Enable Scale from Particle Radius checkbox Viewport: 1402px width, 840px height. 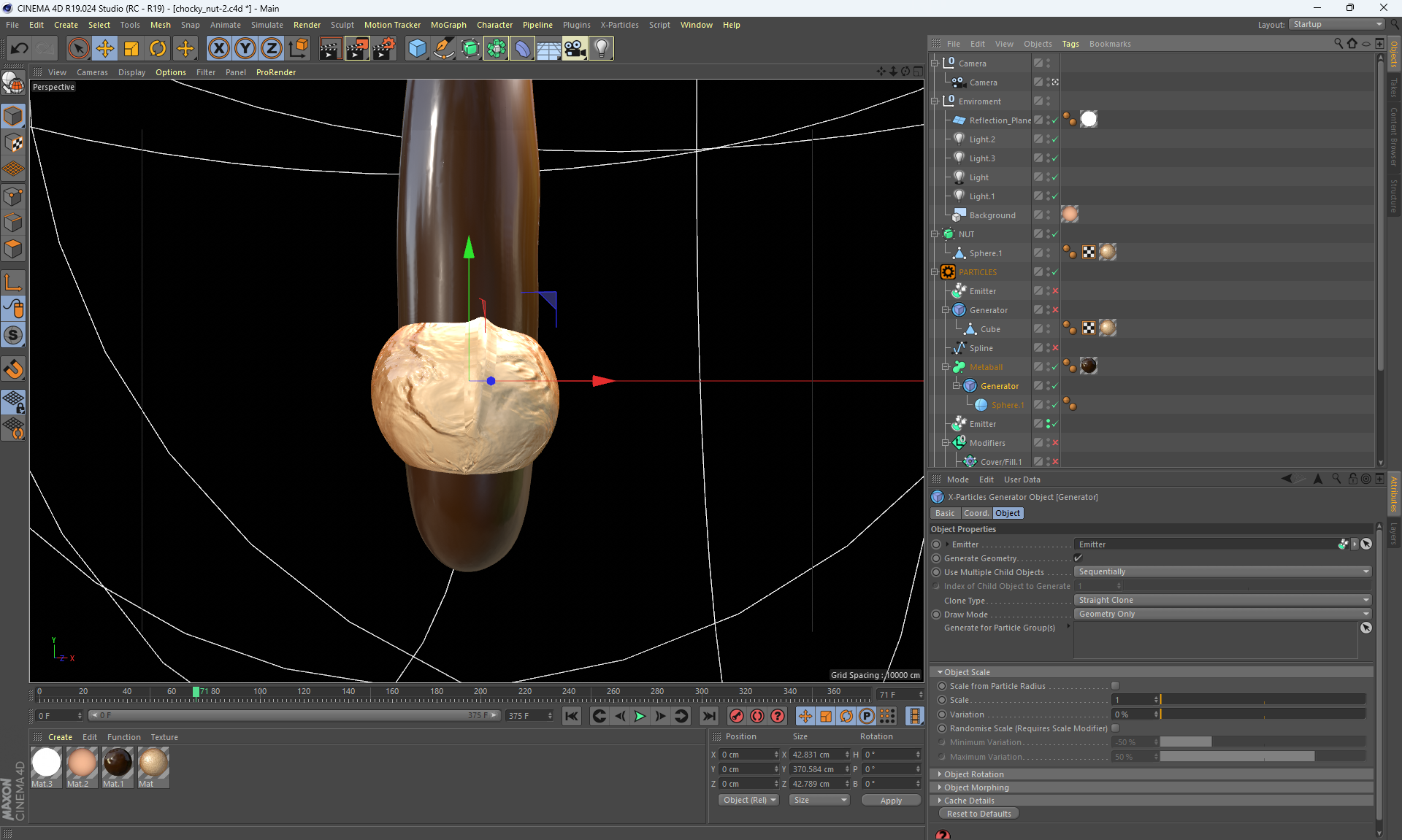(1115, 686)
